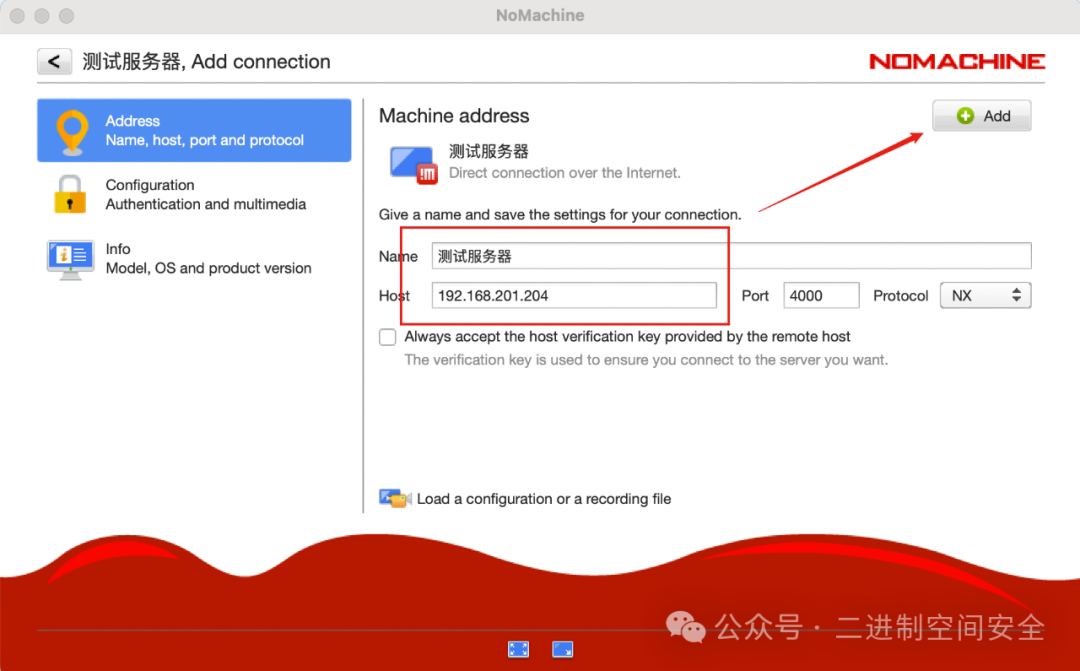Click the Info monitor icon
Image resolution: width=1080 pixels, height=671 pixels.
click(x=70, y=258)
